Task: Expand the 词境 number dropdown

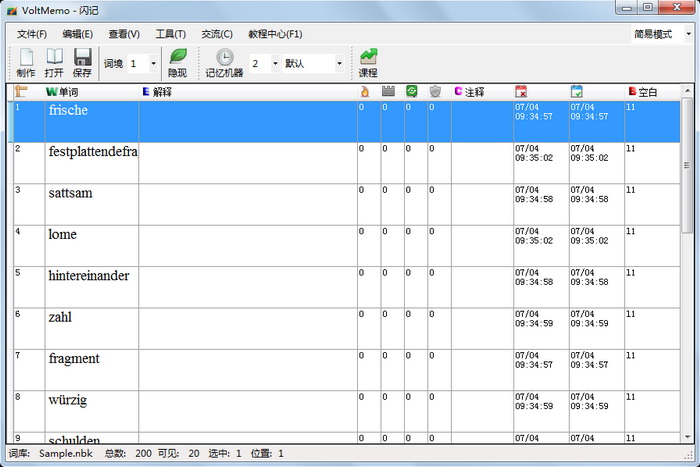Action: point(153,64)
